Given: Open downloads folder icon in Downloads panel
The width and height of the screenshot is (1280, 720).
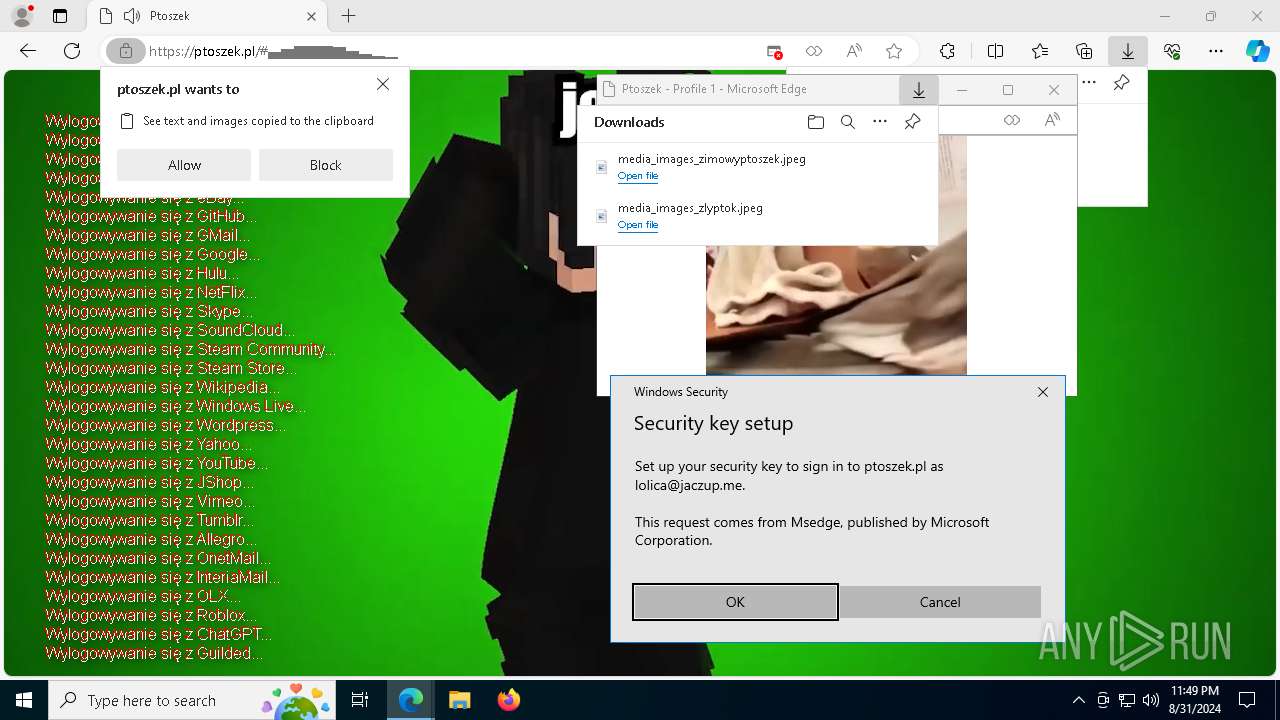Looking at the screenshot, I should coord(816,122).
